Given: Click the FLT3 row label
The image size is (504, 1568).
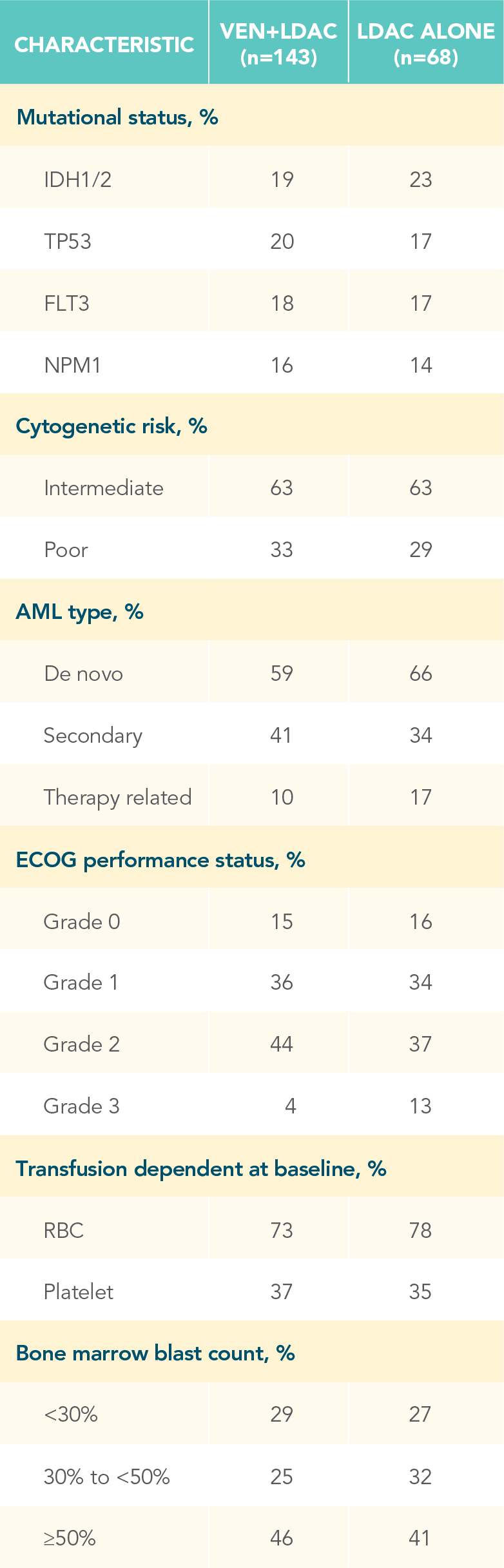Looking at the screenshot, I should coord(66,303).
